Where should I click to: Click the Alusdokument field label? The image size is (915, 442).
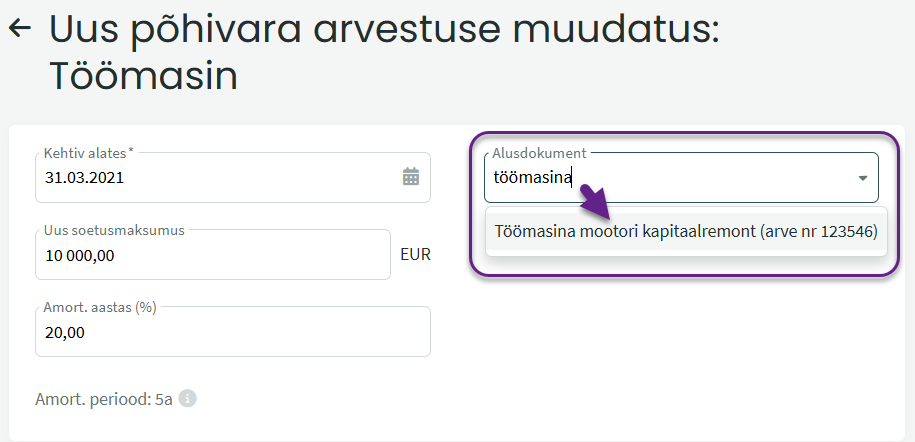539,153
